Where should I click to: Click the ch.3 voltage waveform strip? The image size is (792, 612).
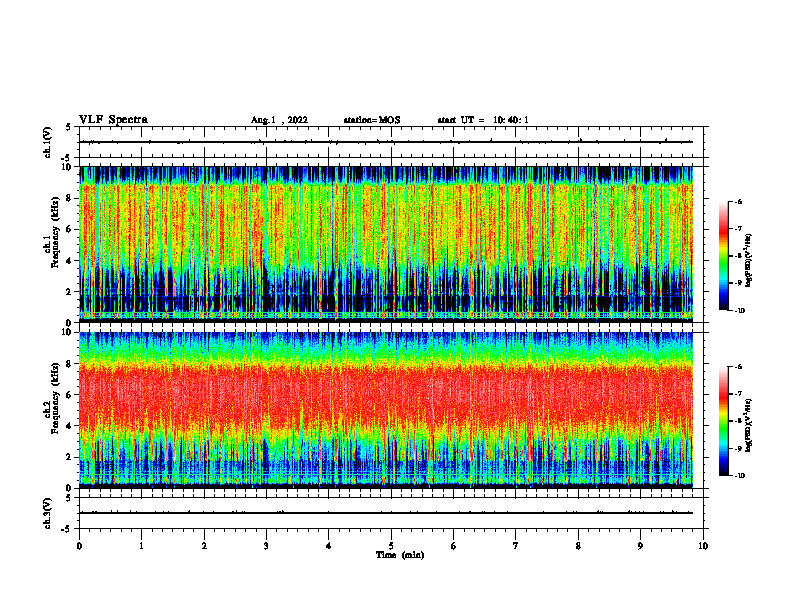pos(391,513)
